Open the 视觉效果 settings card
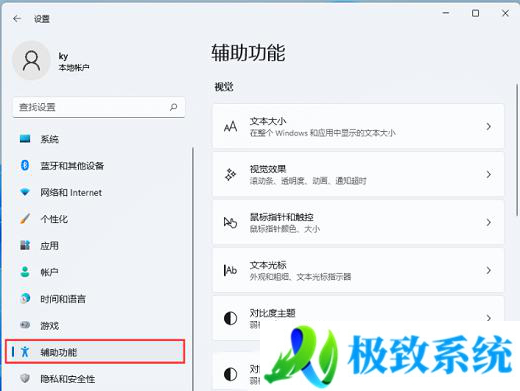The height and width of the screenshot is (391, 520). [x=358, y=174]
